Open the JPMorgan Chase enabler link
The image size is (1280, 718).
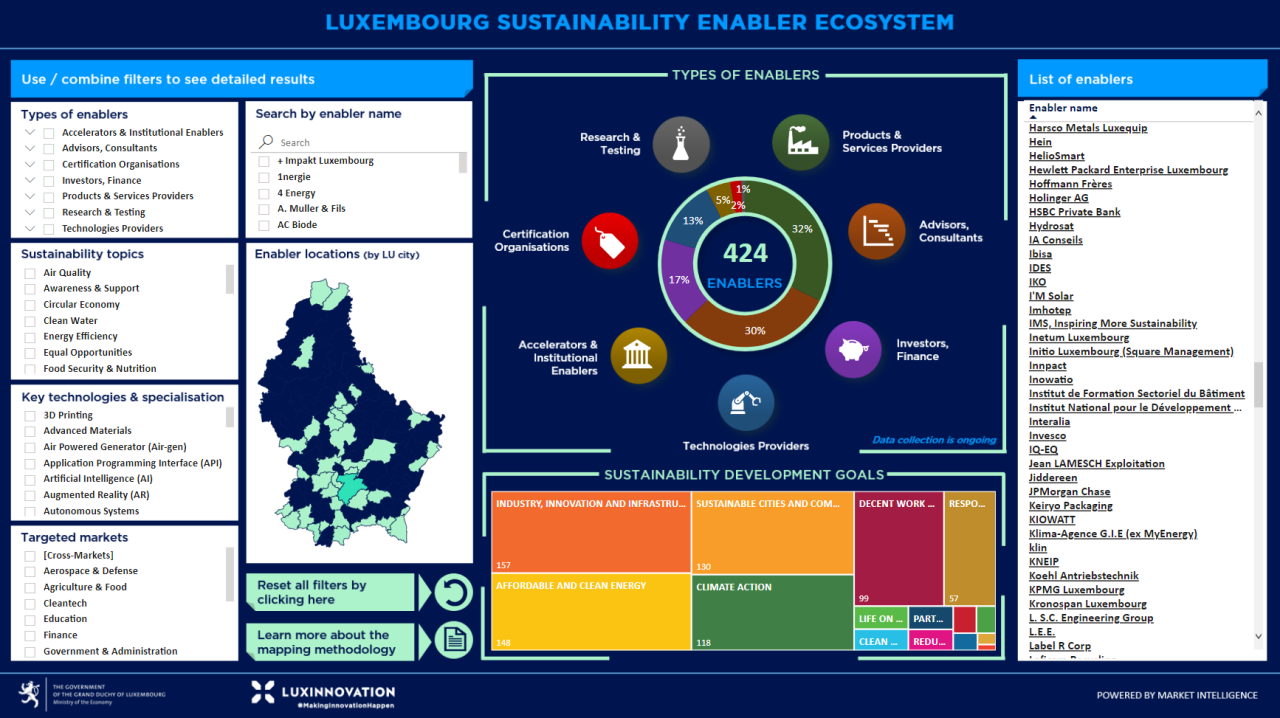(1069, 492)
